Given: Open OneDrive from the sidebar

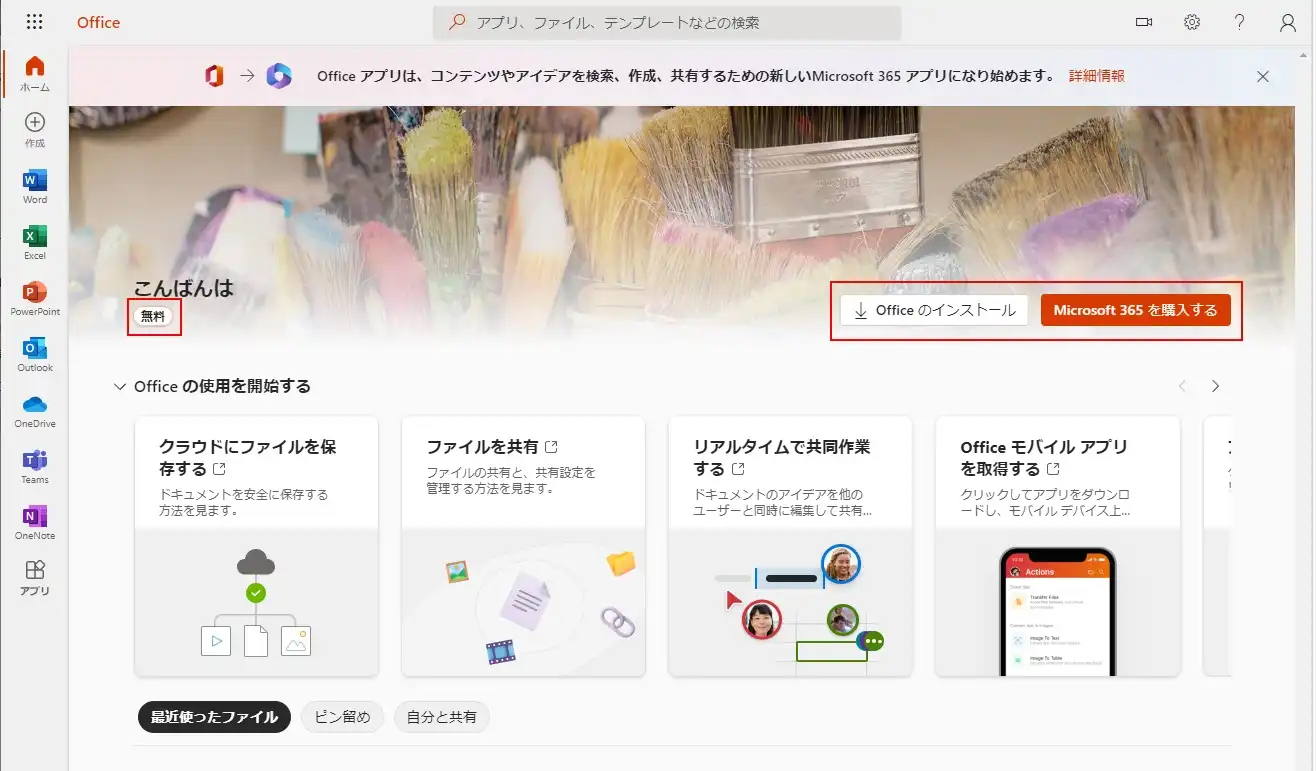Looking at the screenshot, I should pos(35,410).
